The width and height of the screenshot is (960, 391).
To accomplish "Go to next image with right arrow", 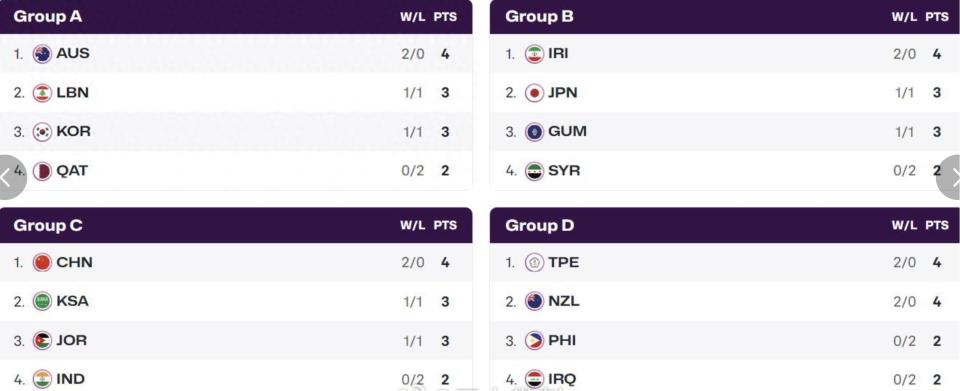I will [x=950, y=177].
